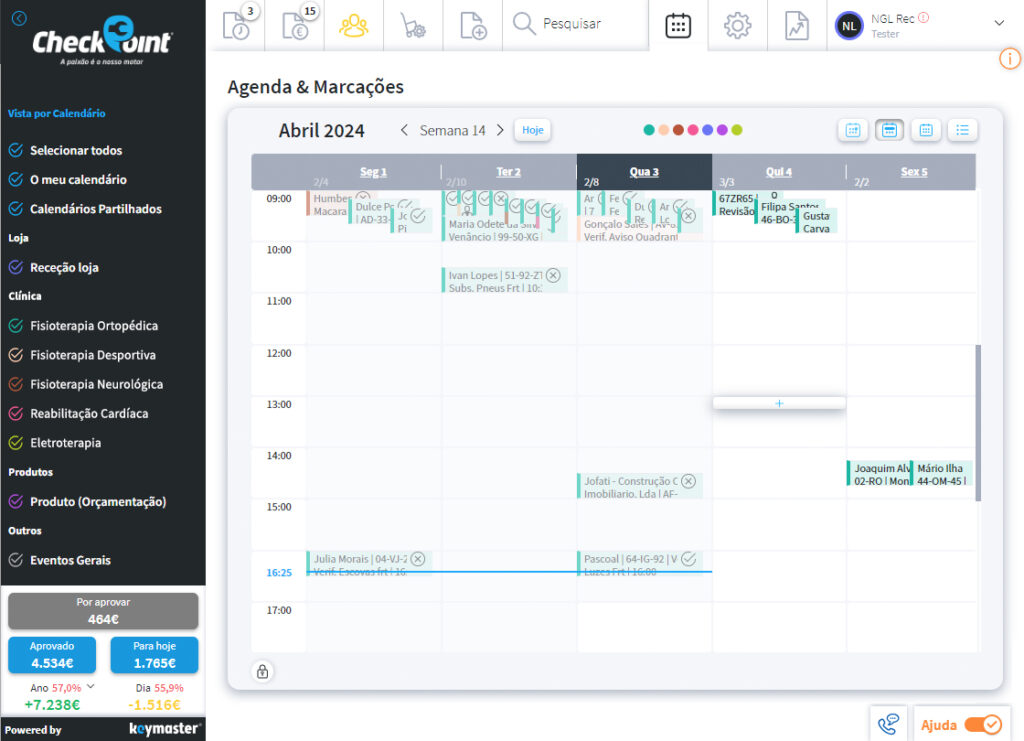1024x741 pixels.
Task: Click the new document plus icon
Action: click(x=472, y=25)
